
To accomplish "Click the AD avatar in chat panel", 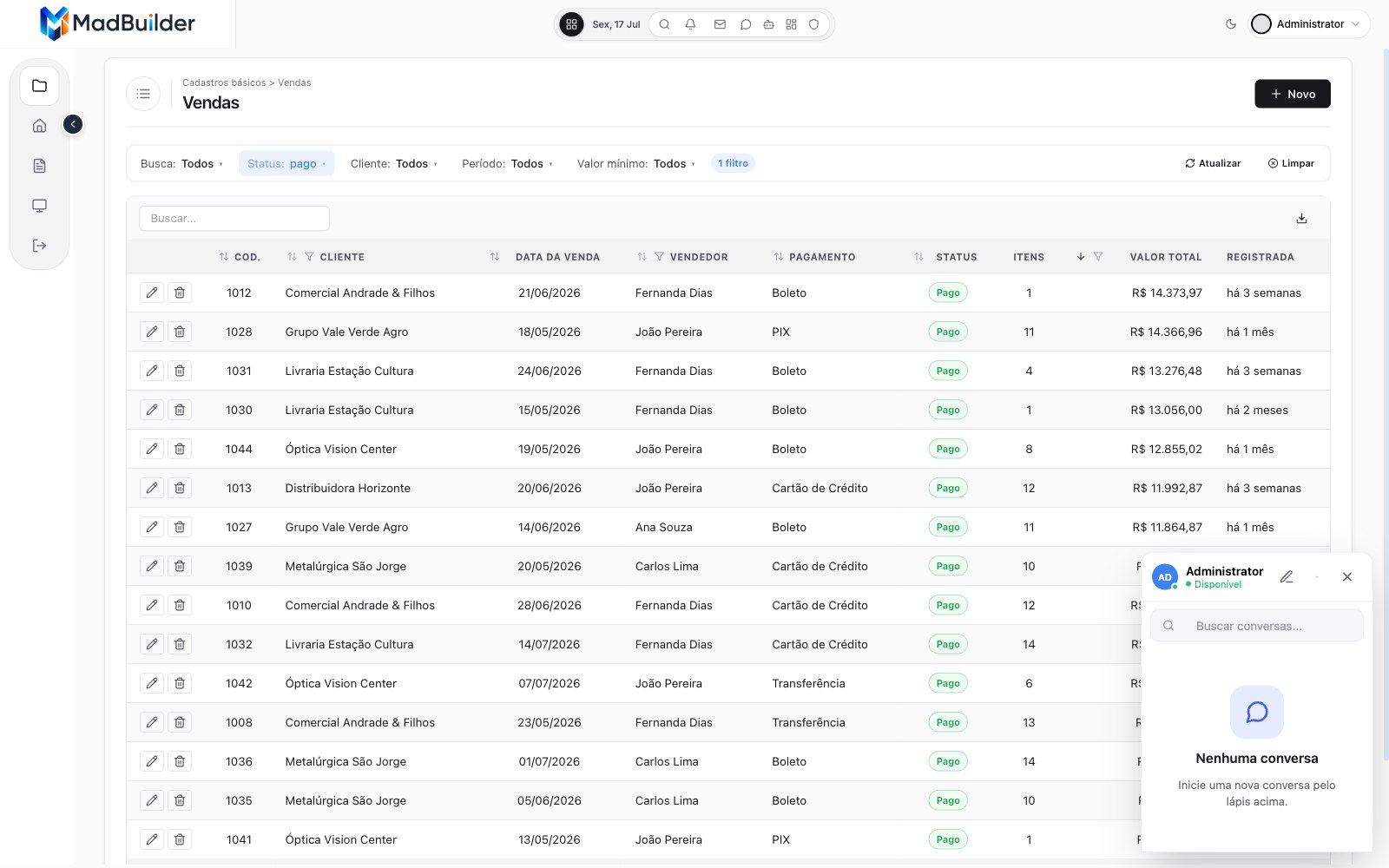I will 1165,577.
